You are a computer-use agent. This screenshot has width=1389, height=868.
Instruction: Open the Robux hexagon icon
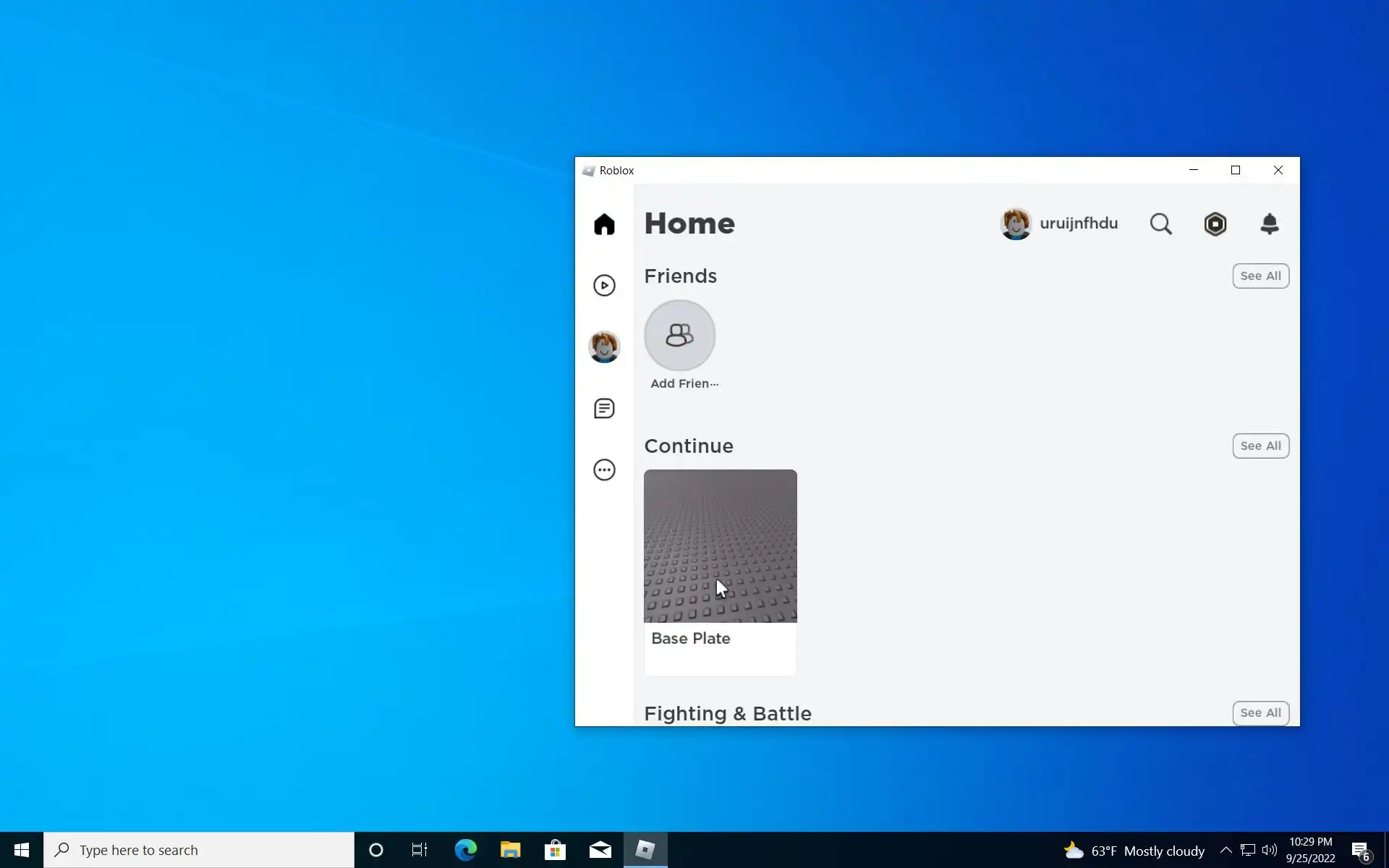(1215, 224)
